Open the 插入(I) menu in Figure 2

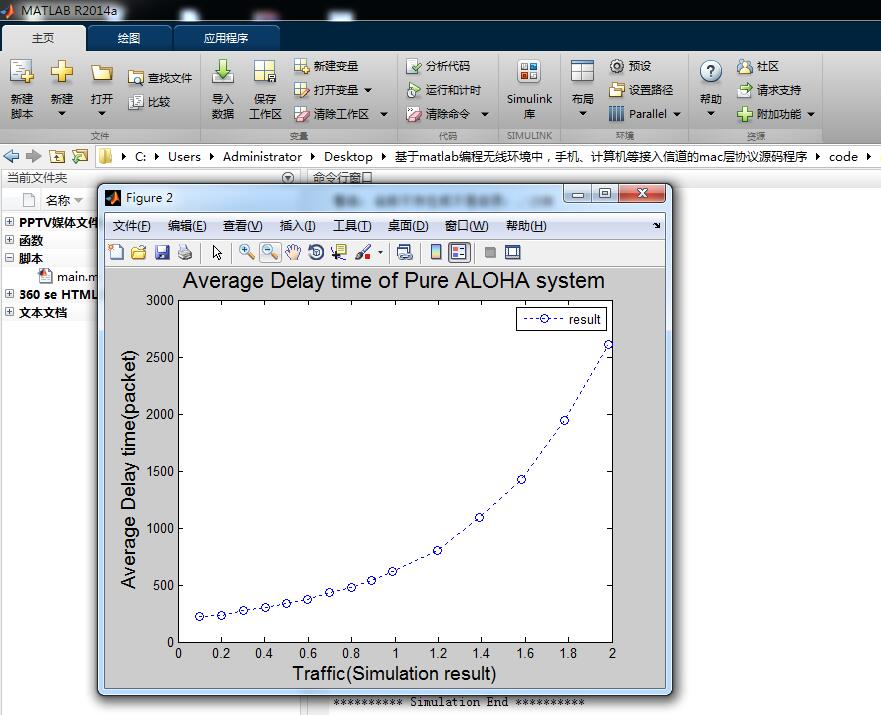point(298,226)
